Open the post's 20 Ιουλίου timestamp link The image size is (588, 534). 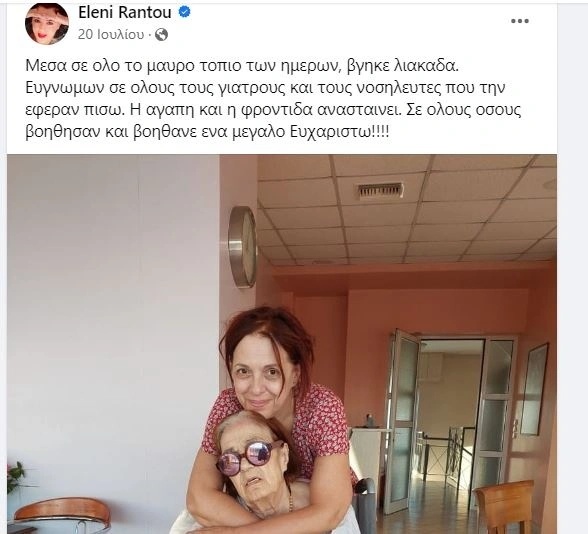click(x=111, y=35)
